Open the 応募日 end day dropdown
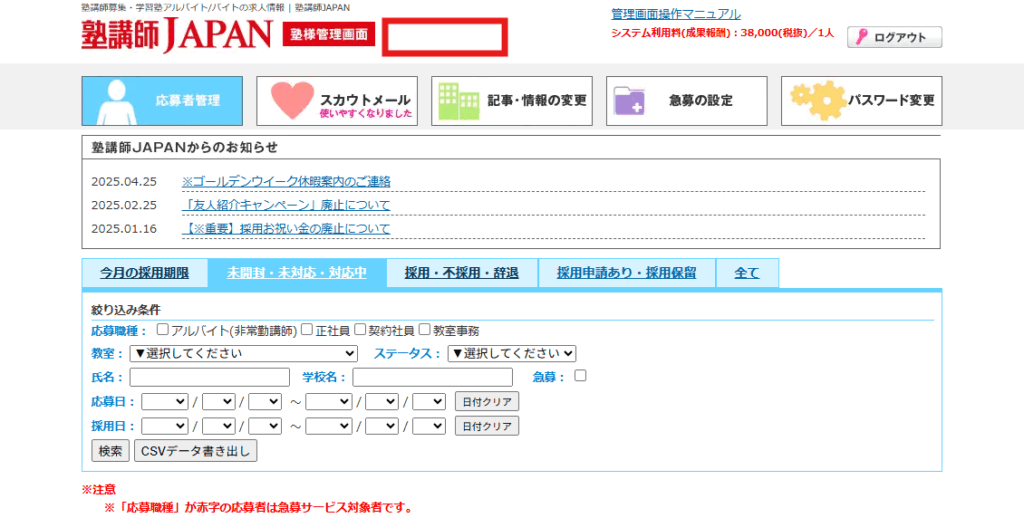 click(x=428, y=401)
